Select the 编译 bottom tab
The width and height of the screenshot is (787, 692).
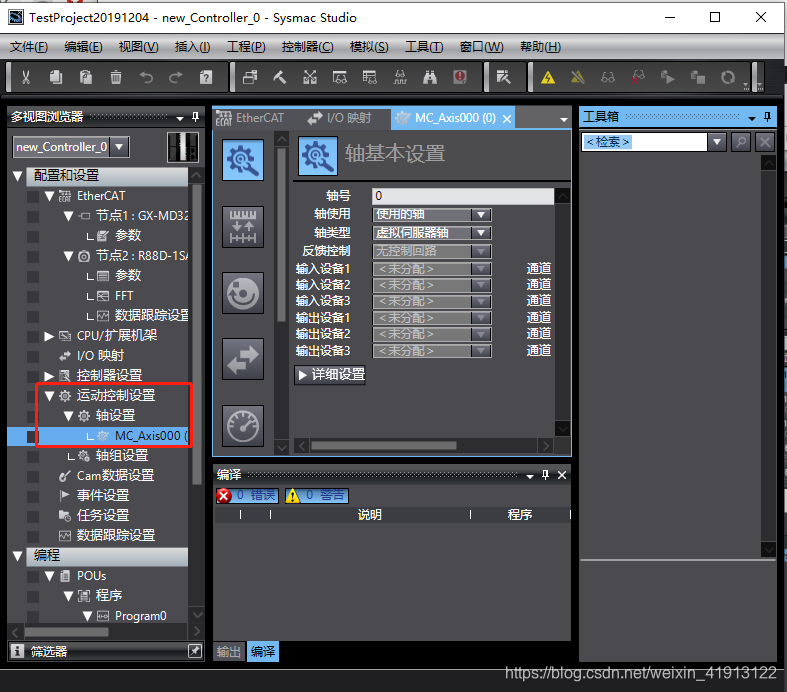[x=263, y=651]
